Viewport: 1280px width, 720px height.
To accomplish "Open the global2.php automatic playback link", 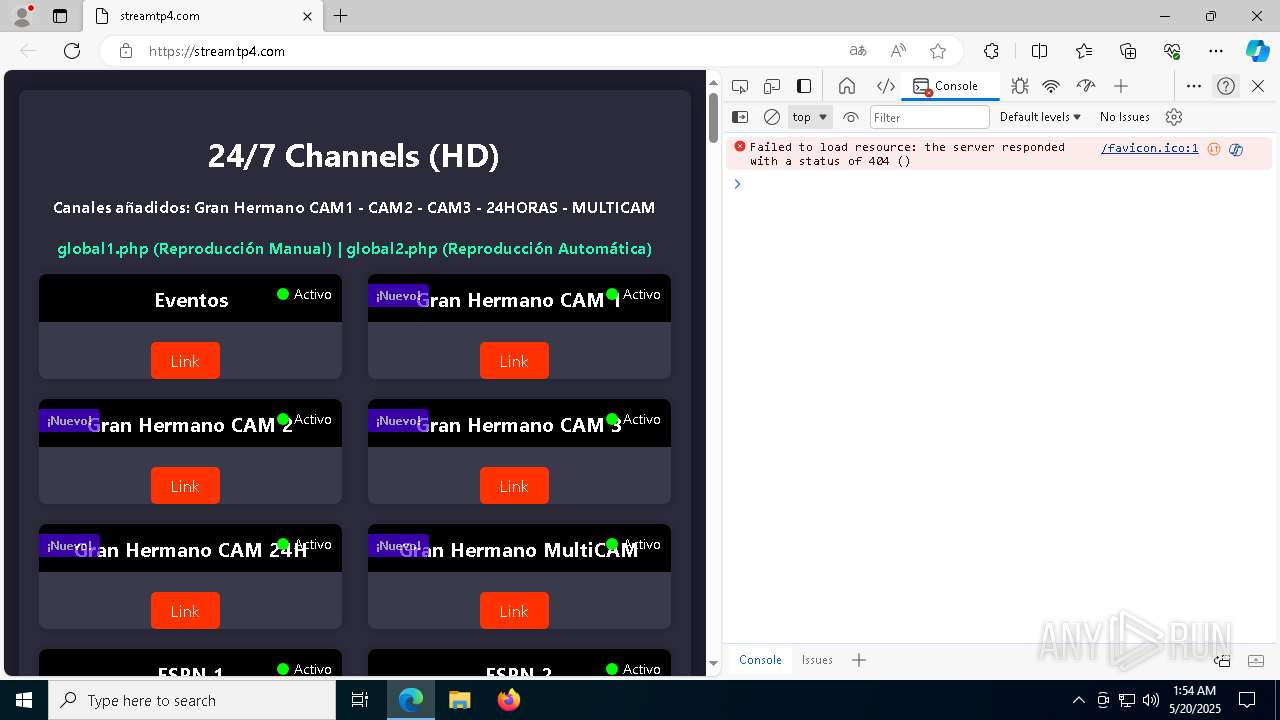I will coord(499,248).
